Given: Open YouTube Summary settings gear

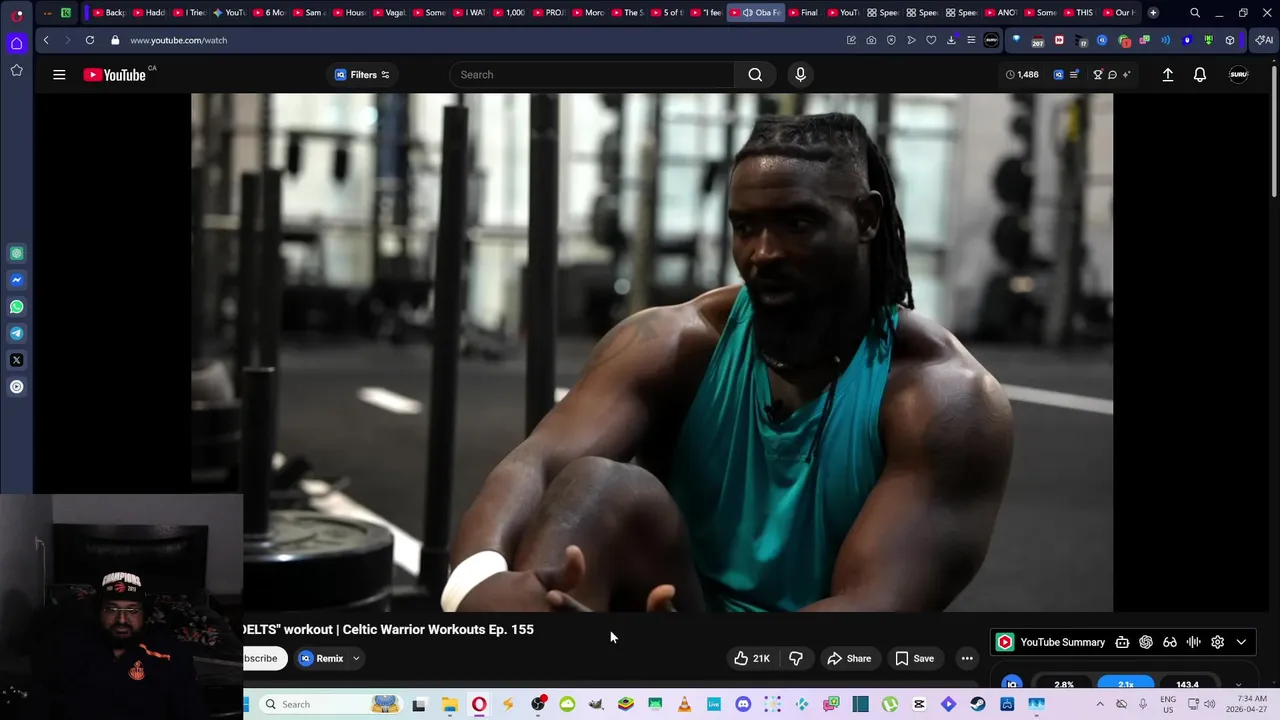Looking at the screenshot, I should [x=1217, y=642].
